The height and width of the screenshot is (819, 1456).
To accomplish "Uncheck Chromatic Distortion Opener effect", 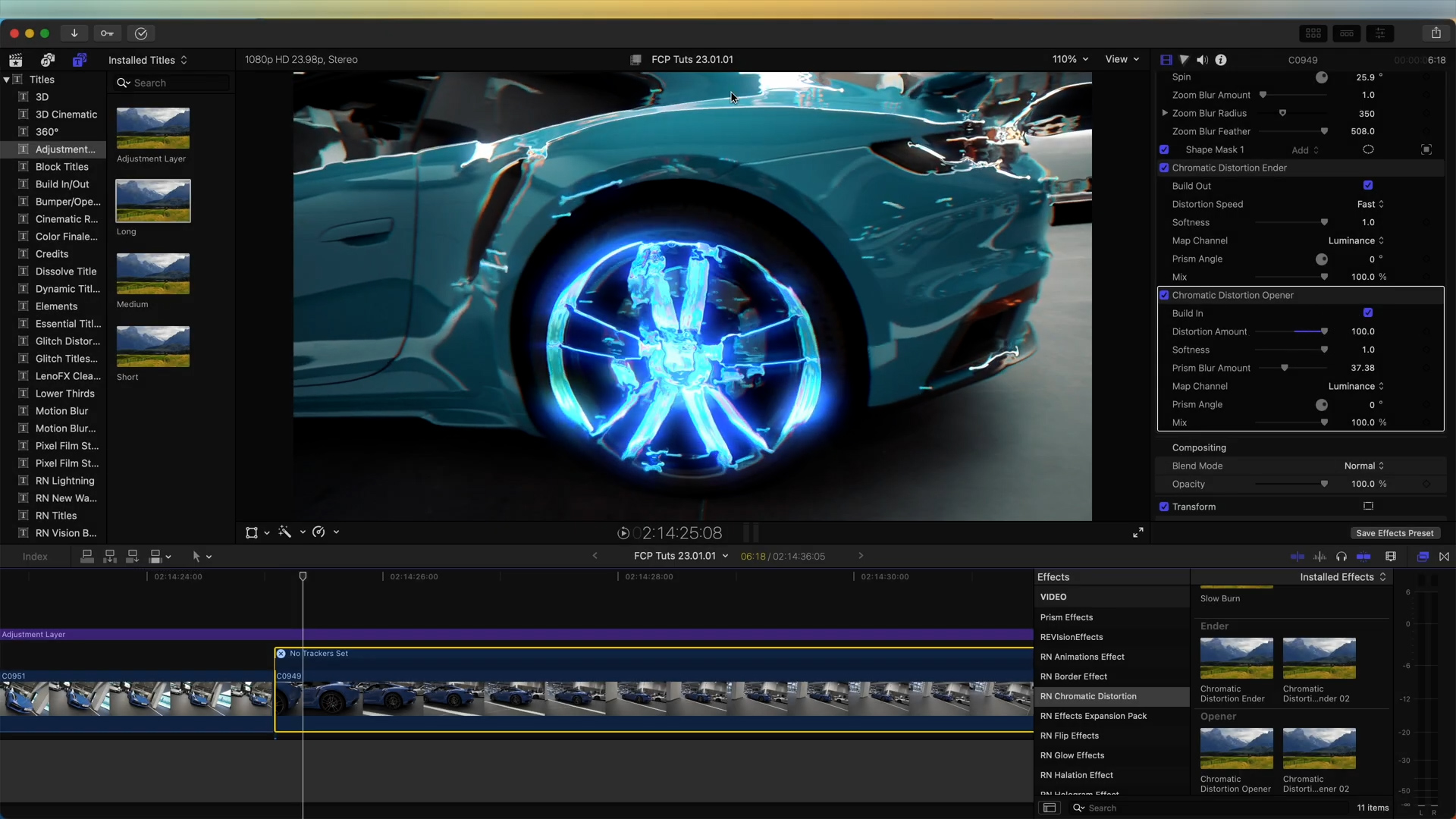I will (1164, 295).
